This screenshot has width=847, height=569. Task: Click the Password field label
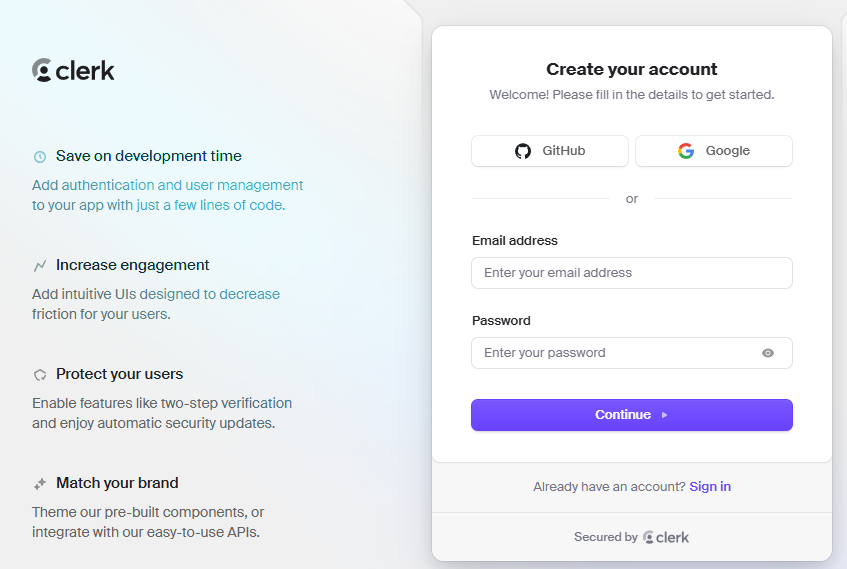coord(501,321)
